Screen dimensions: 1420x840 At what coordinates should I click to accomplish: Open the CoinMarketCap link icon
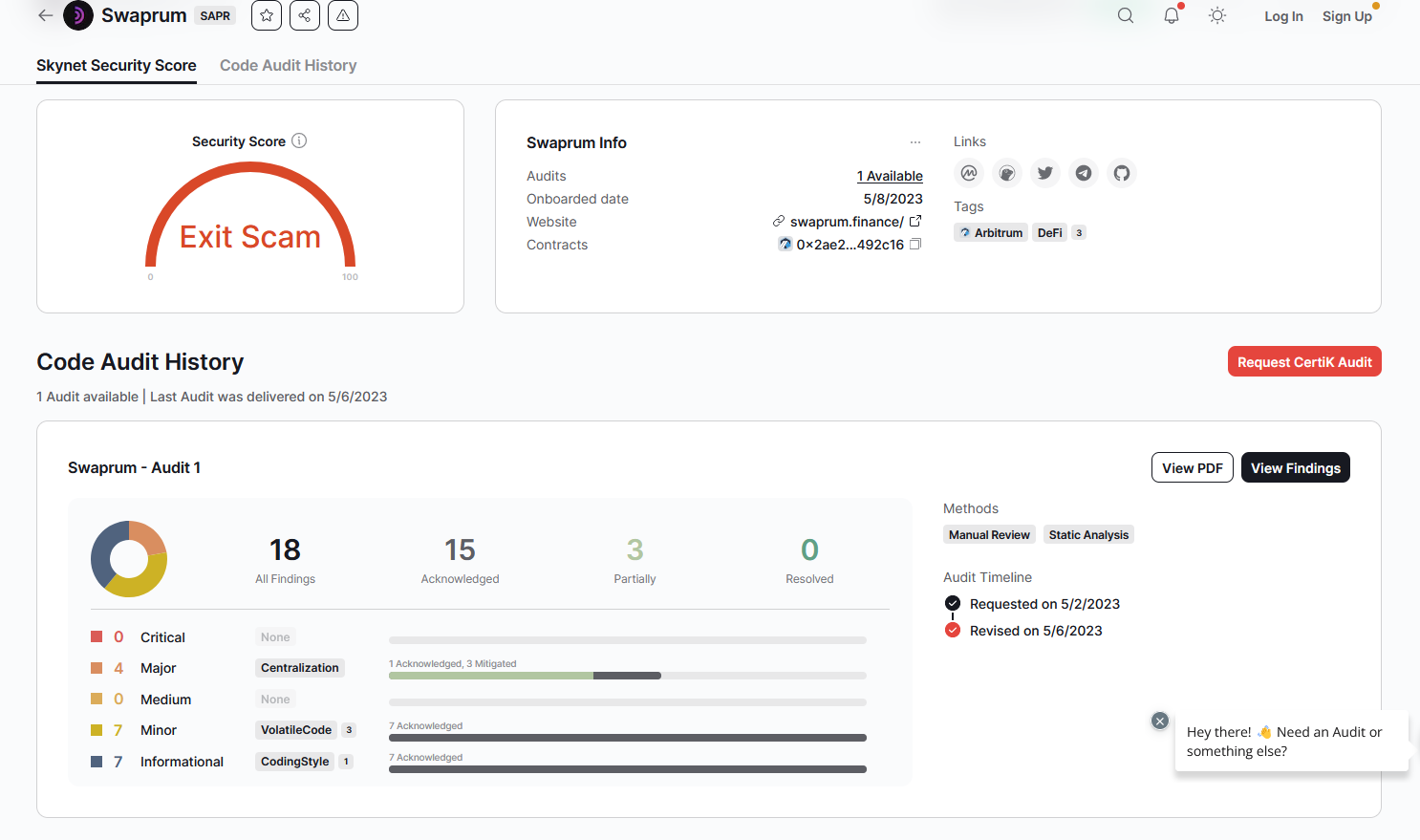[x=969, y=173]
